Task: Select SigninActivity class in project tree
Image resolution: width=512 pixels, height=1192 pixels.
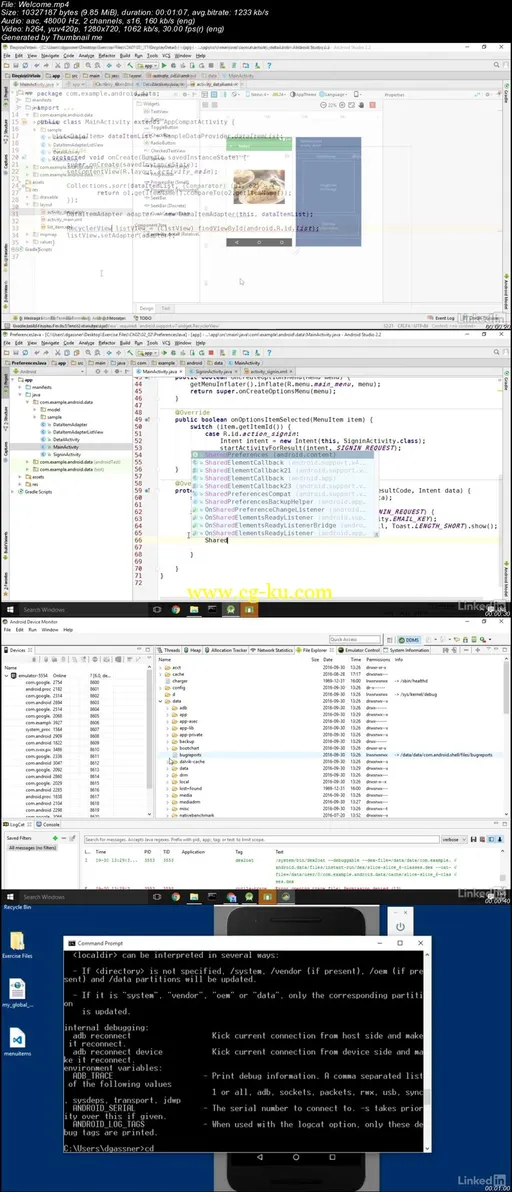Action: (67, 455)
